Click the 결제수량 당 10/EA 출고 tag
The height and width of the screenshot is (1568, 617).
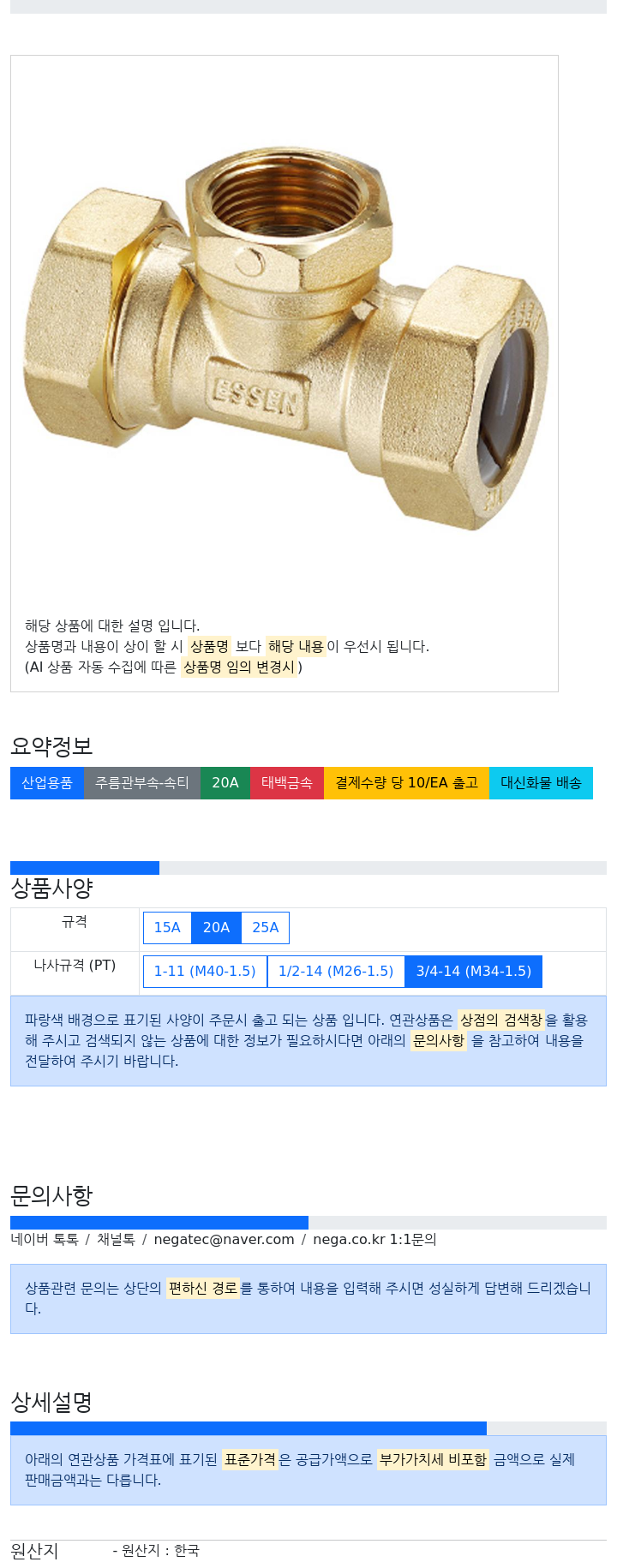pyautogui.click(x=406, y=783)
